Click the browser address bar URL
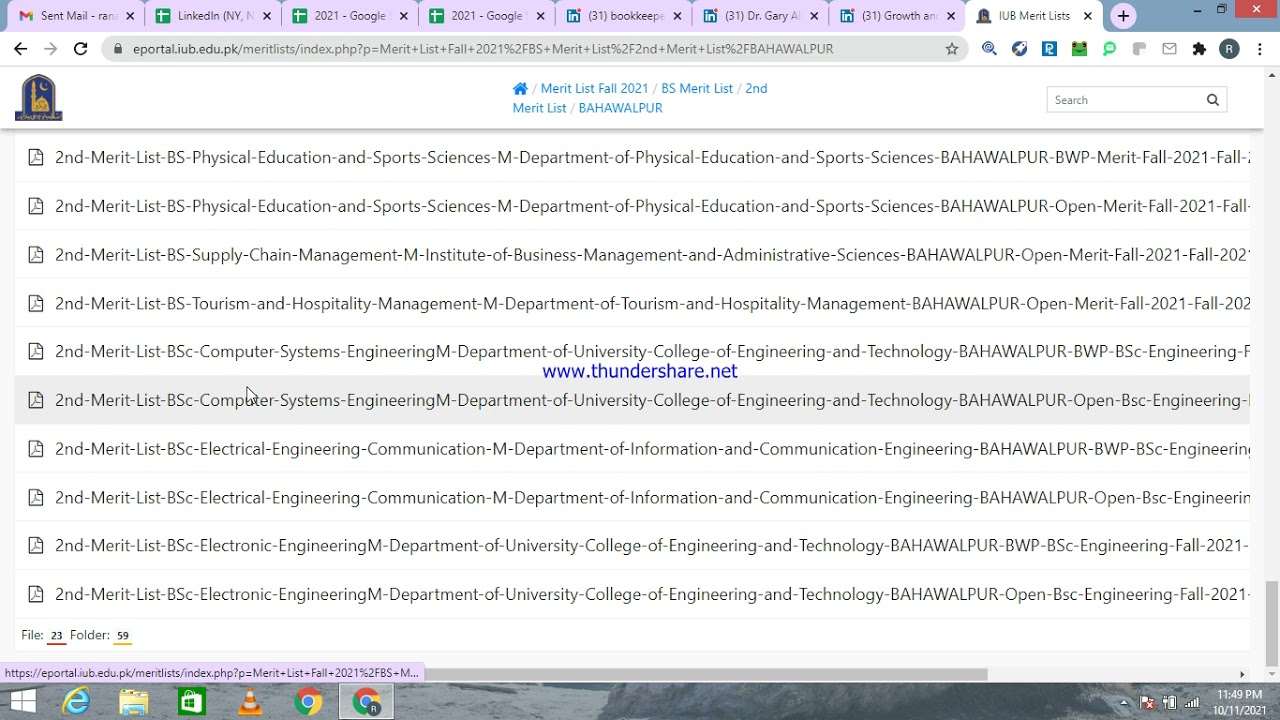Image resolution: width=1280 pixels, height=720 pixels. pos(483,48)
